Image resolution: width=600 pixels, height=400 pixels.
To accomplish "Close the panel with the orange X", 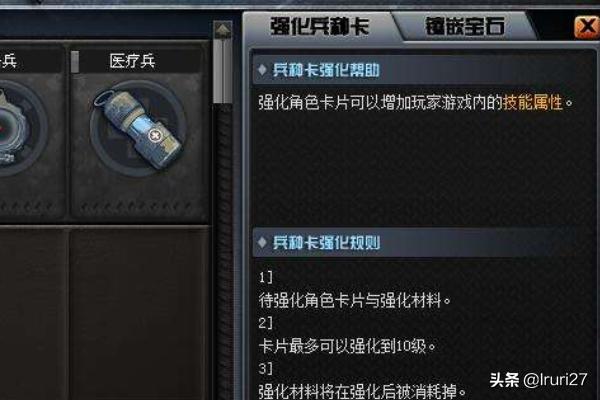I will (x=586, y=27).
